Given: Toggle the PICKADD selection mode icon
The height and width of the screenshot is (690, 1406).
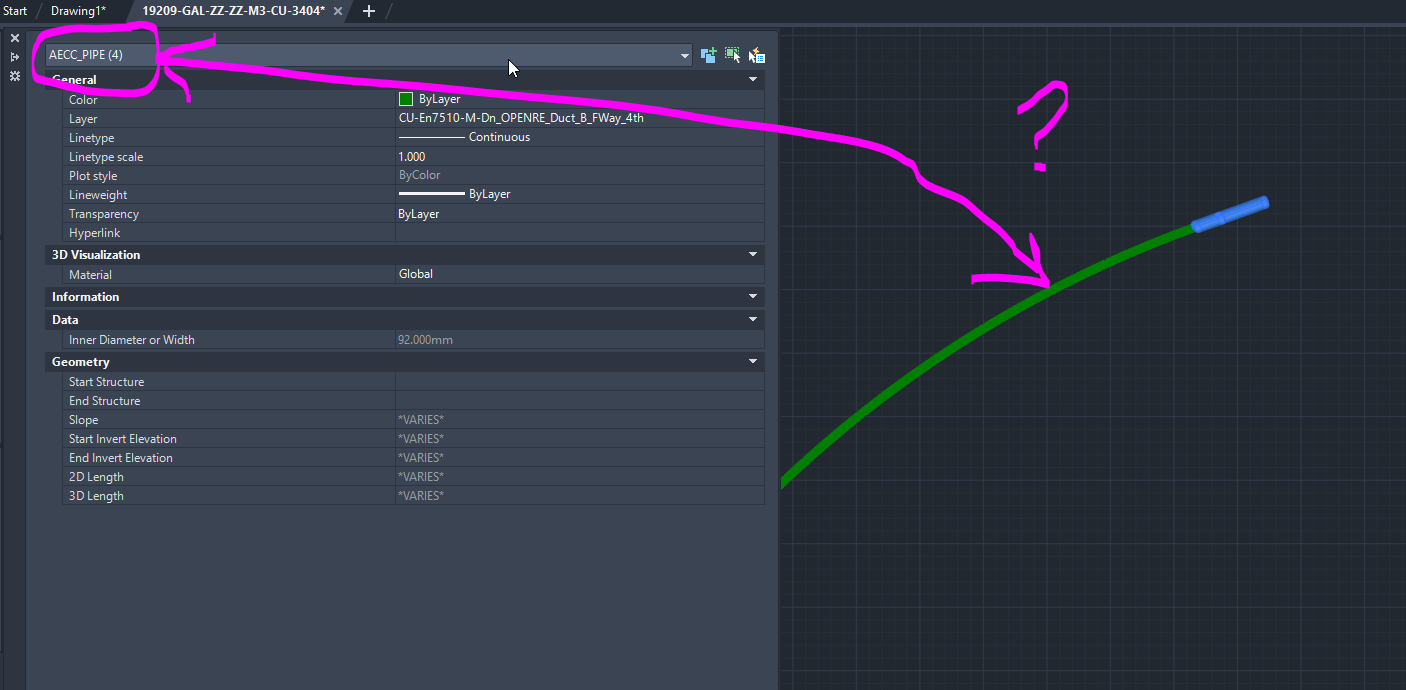Looking at the screenshot, I should click(709, 55).
